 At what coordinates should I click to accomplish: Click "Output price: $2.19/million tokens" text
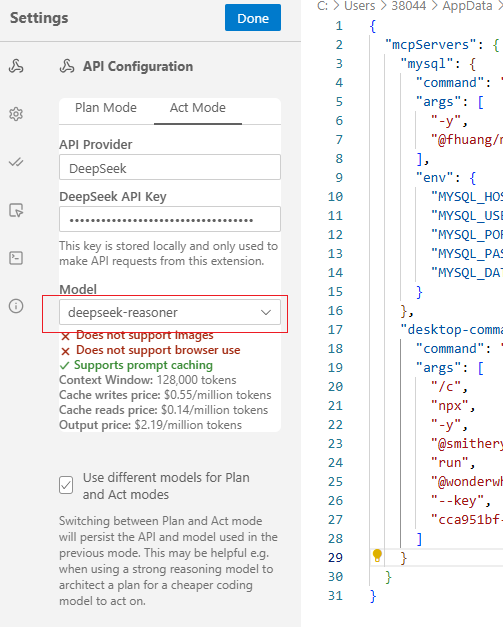point(150,425)
